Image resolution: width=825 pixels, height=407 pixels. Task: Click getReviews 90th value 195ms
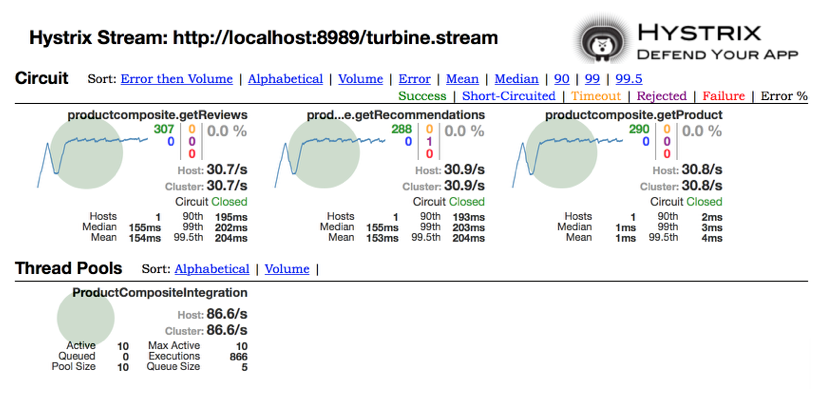[231, 218]
